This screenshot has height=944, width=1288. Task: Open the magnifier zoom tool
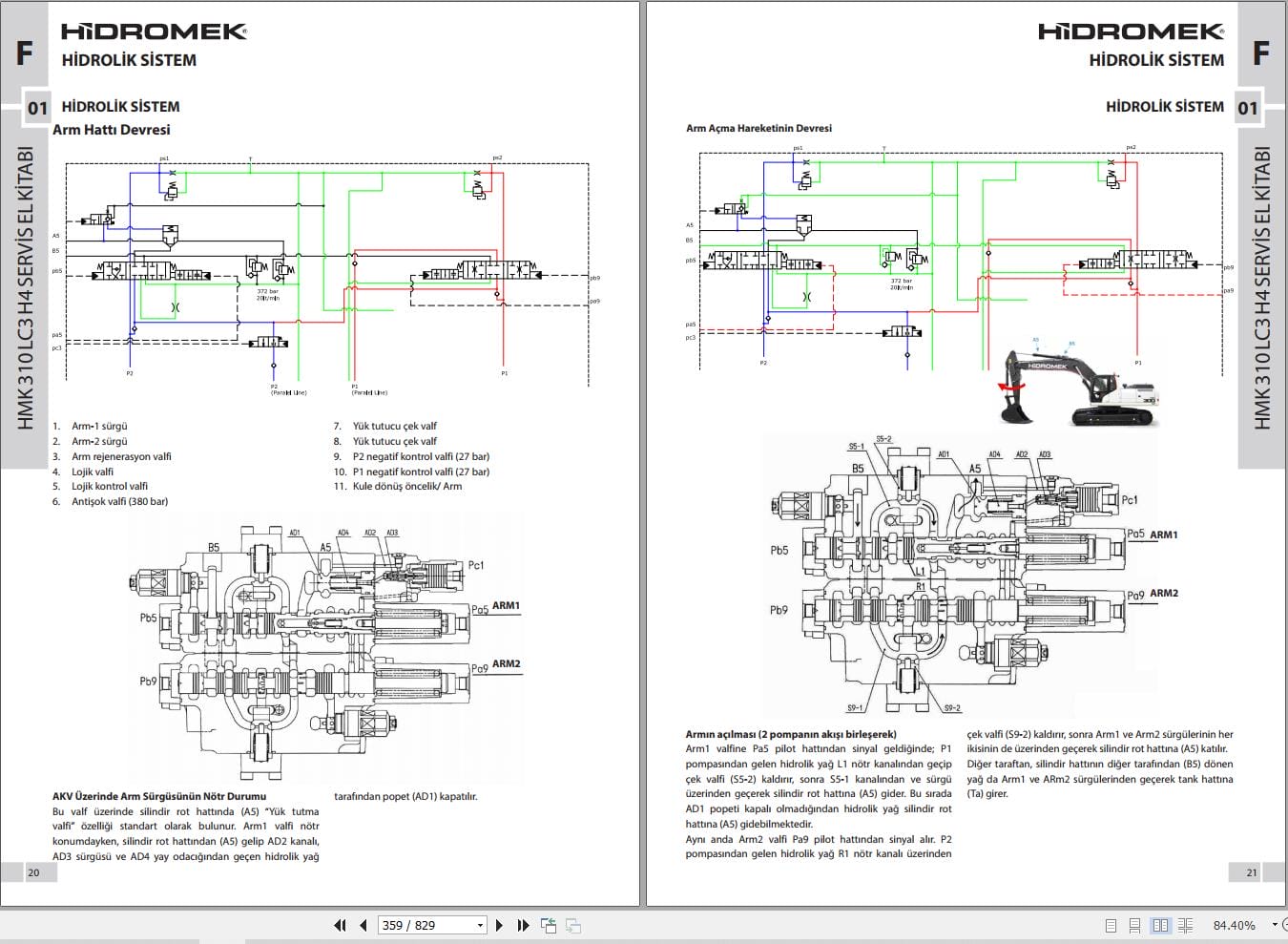pos(1285,925)
